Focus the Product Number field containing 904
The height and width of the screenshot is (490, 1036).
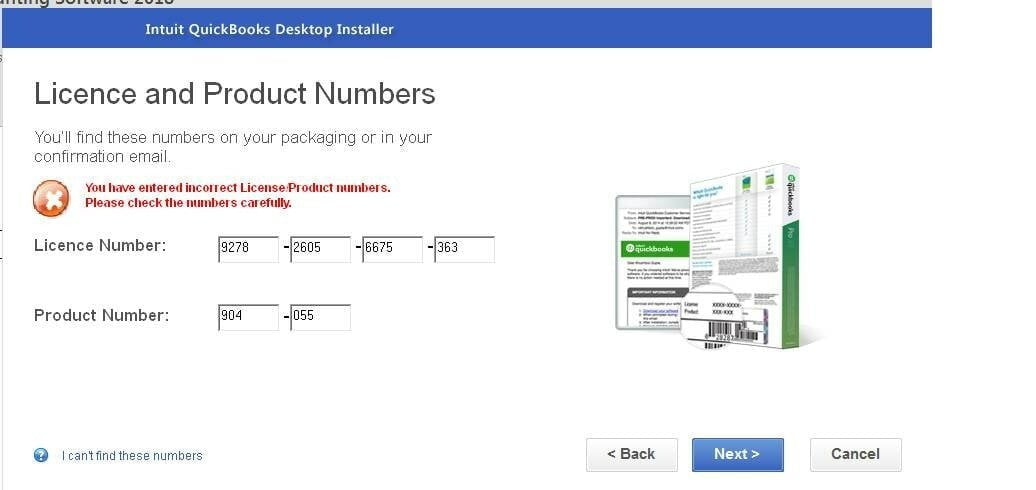(248, 317)
